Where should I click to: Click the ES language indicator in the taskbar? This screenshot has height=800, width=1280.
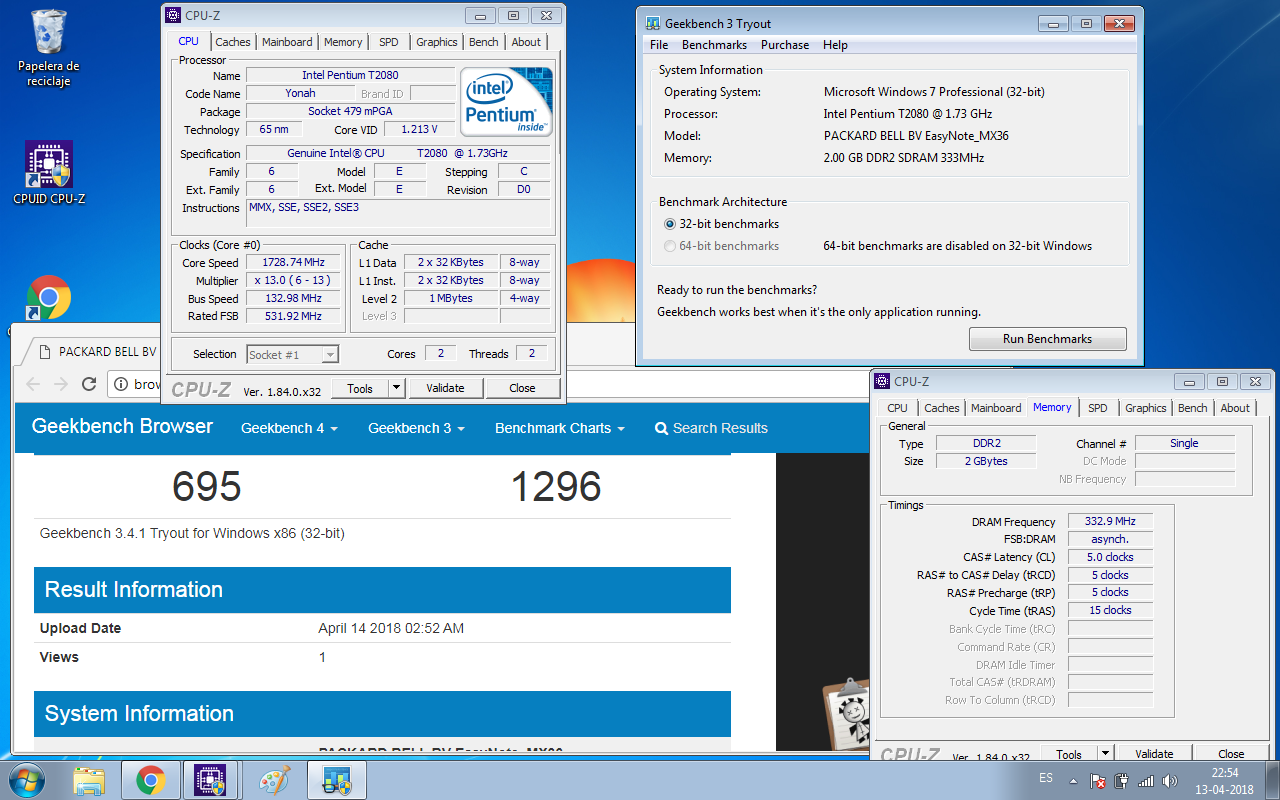[1045, 778]
